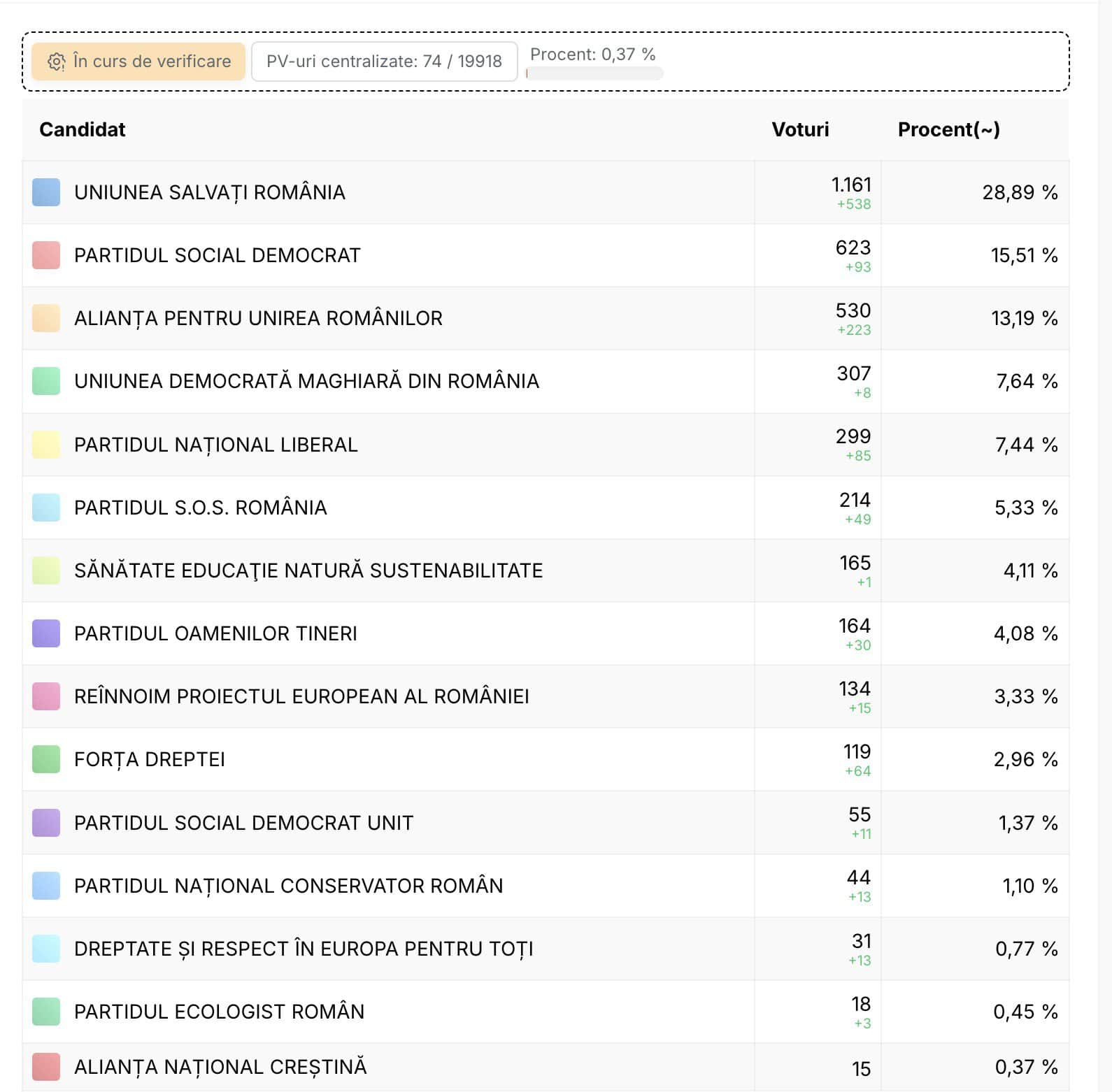Click the 28,89 % percentage
Viewport: 1112px width, 1092px height.
(1020, 192)
